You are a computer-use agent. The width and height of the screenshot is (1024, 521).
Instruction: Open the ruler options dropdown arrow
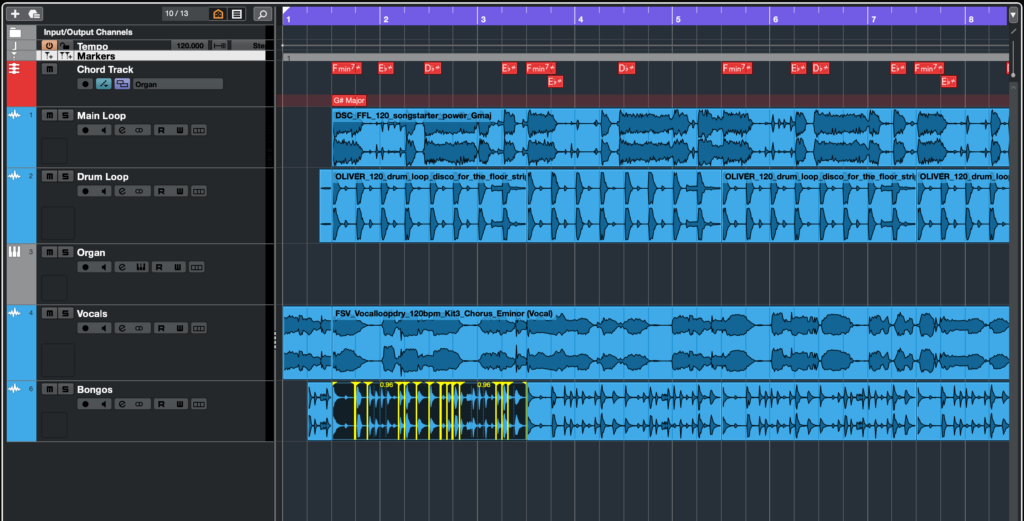(1014, 14)
